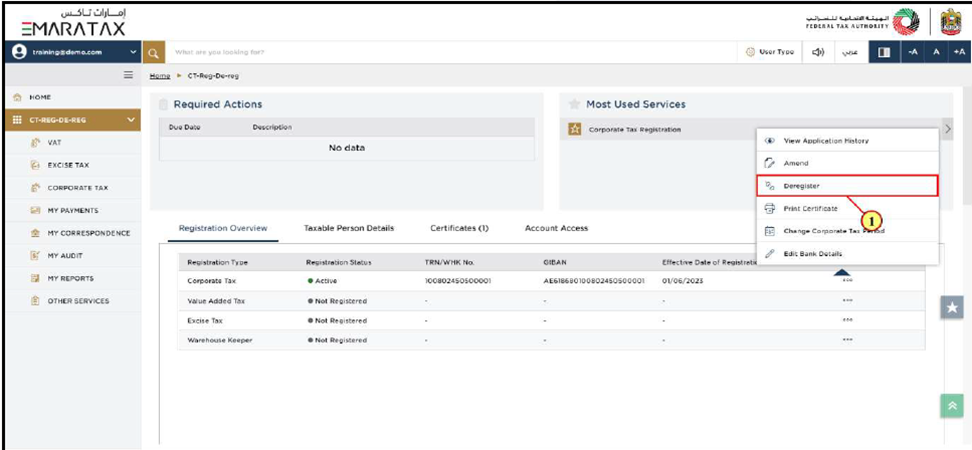
Task: Toggle the contrast mode icon
Action: (885, 52)
